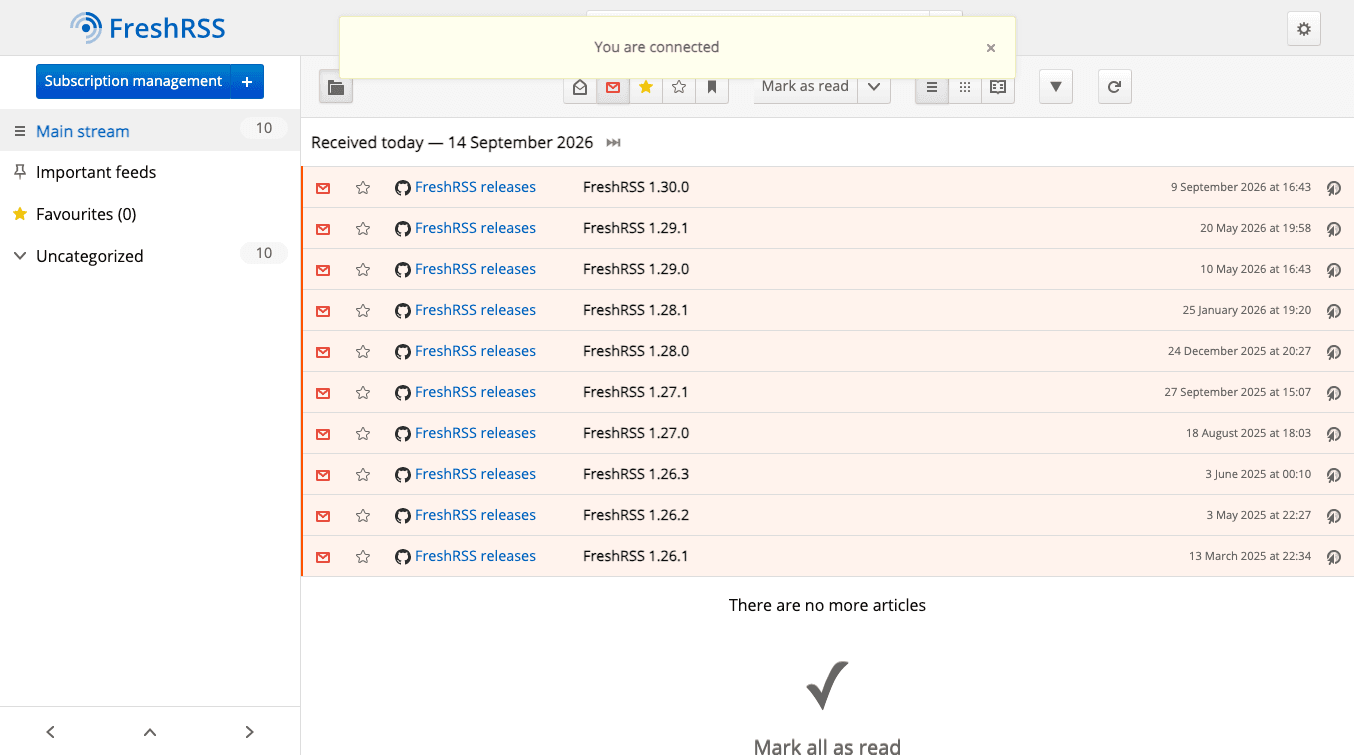Open the FreshRSS 1.30.0 article title
Image resolution: width=1354 pixels, height=755 pixels.
pyautogui.click(x=636, y=187)
